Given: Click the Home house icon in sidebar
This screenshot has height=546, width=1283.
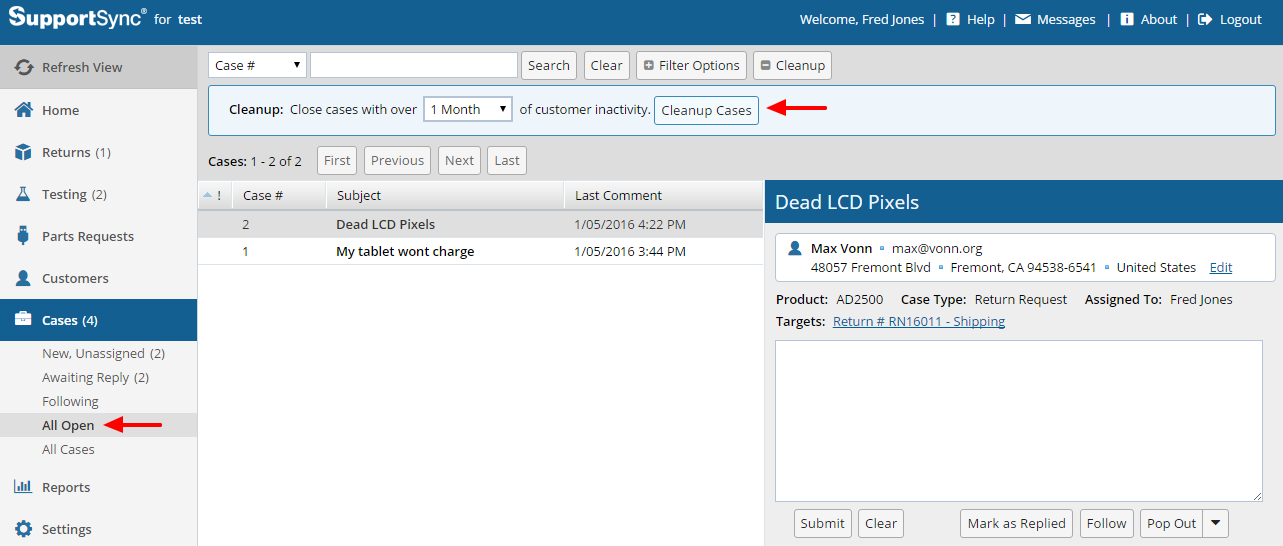Looking at the screenshot, I should tap(23, 110).
